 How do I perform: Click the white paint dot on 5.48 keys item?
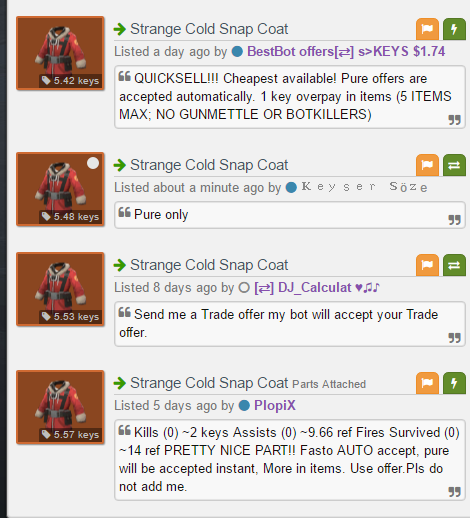click(93, 163)
